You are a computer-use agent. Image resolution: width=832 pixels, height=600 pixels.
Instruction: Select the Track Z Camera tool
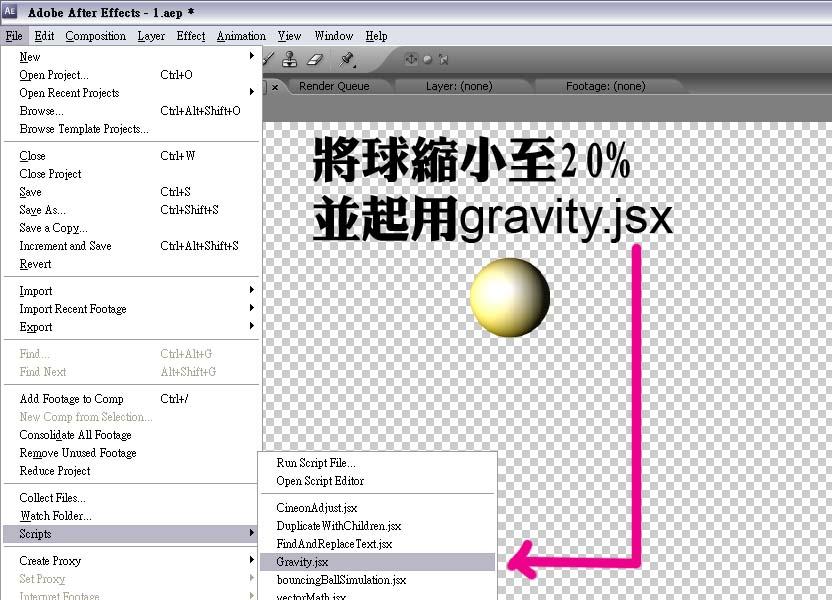pyautogui.click(x=444, y=58)
